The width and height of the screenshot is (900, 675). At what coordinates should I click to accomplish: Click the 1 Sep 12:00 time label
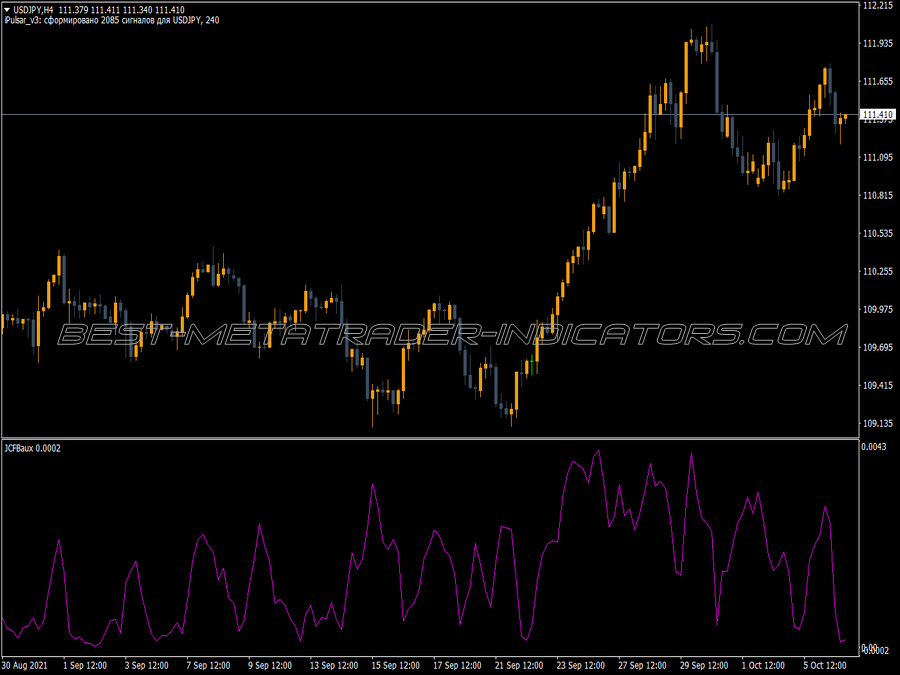click(85, 666)
